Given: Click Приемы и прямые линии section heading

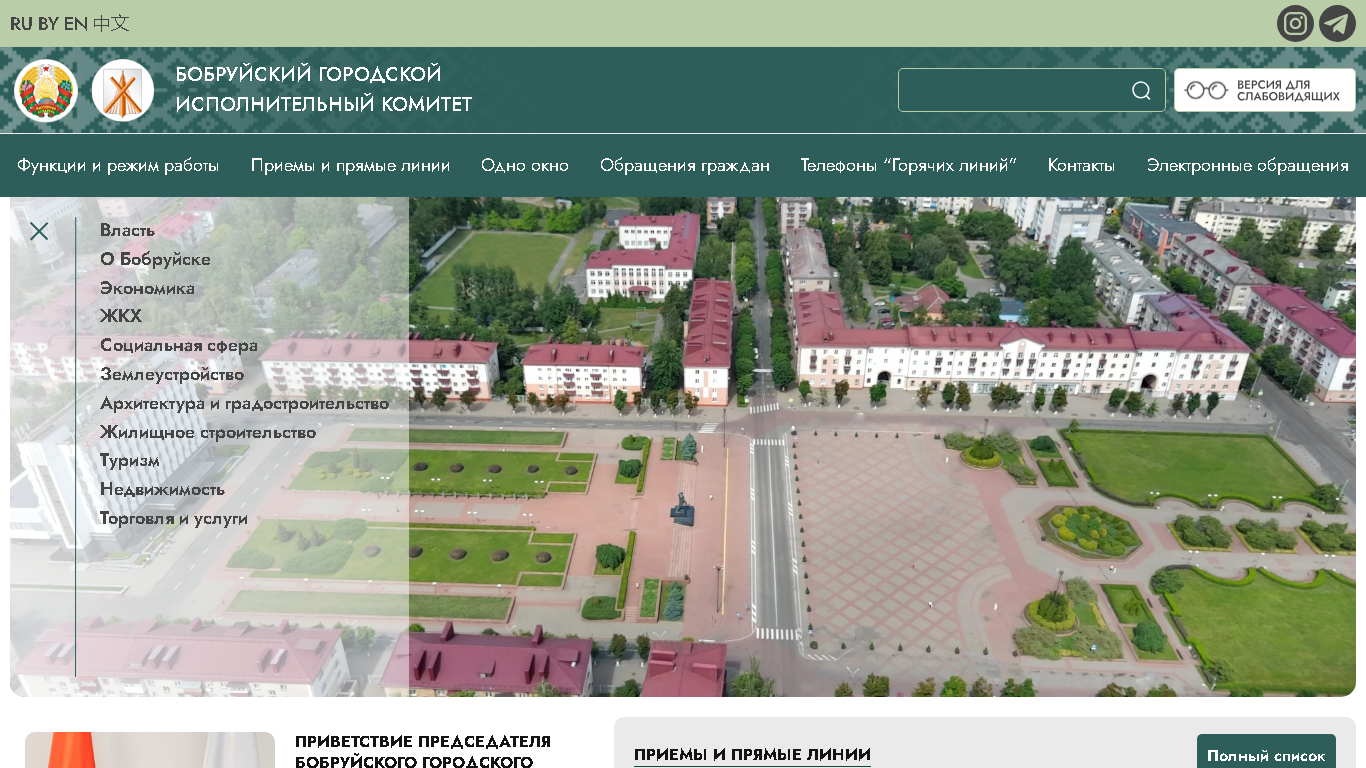Looking at the screenshot, I should click(x=752, y=755).
